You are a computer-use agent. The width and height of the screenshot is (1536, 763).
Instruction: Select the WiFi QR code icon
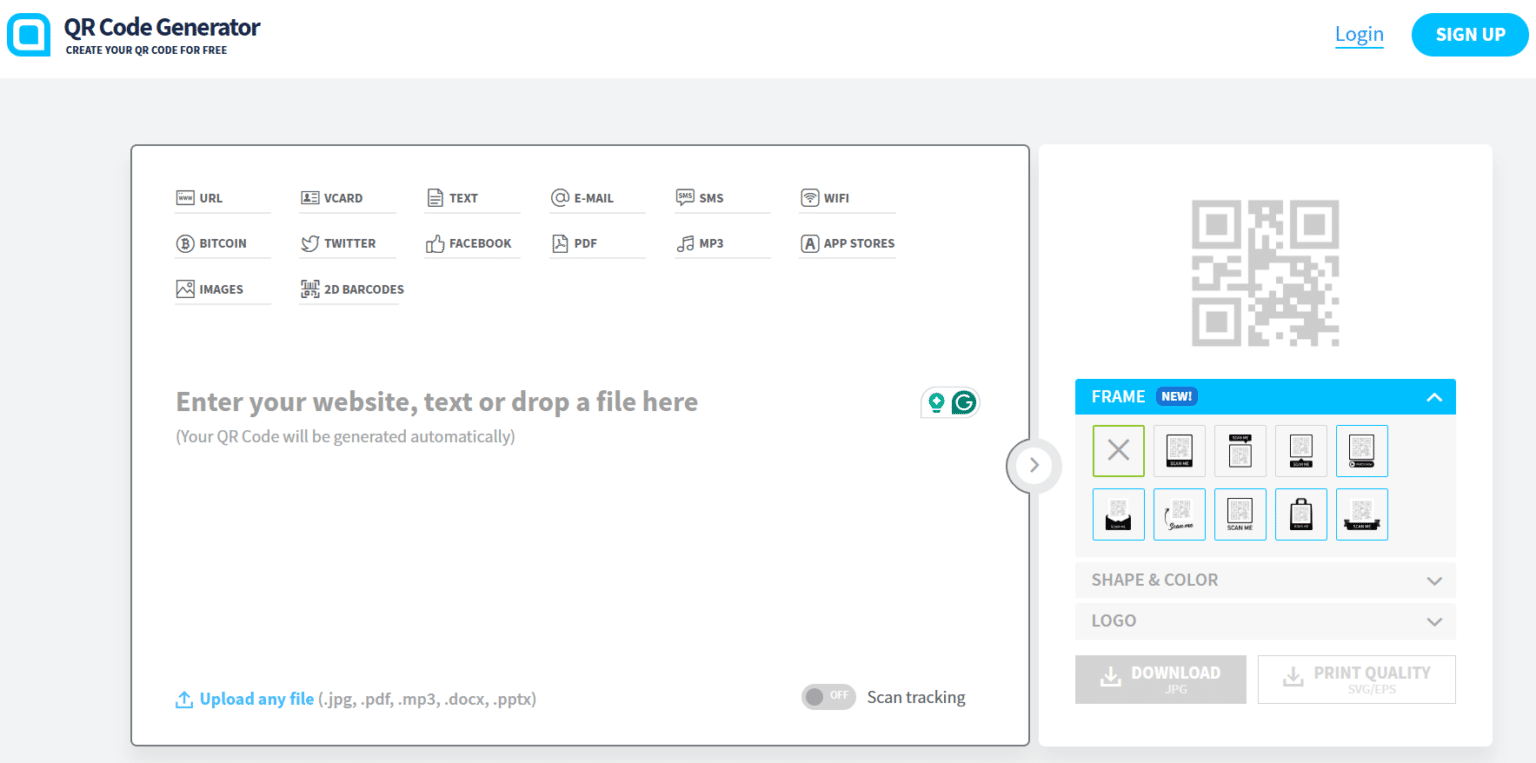[809, 198]
